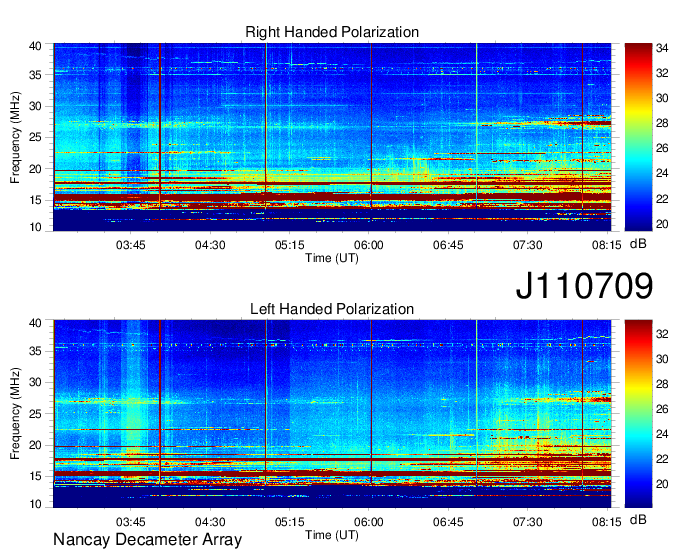Click the "05:15" time tick under the Left Handed plot
The height and width of the screenshot is (552, 680).
(290, 522)
